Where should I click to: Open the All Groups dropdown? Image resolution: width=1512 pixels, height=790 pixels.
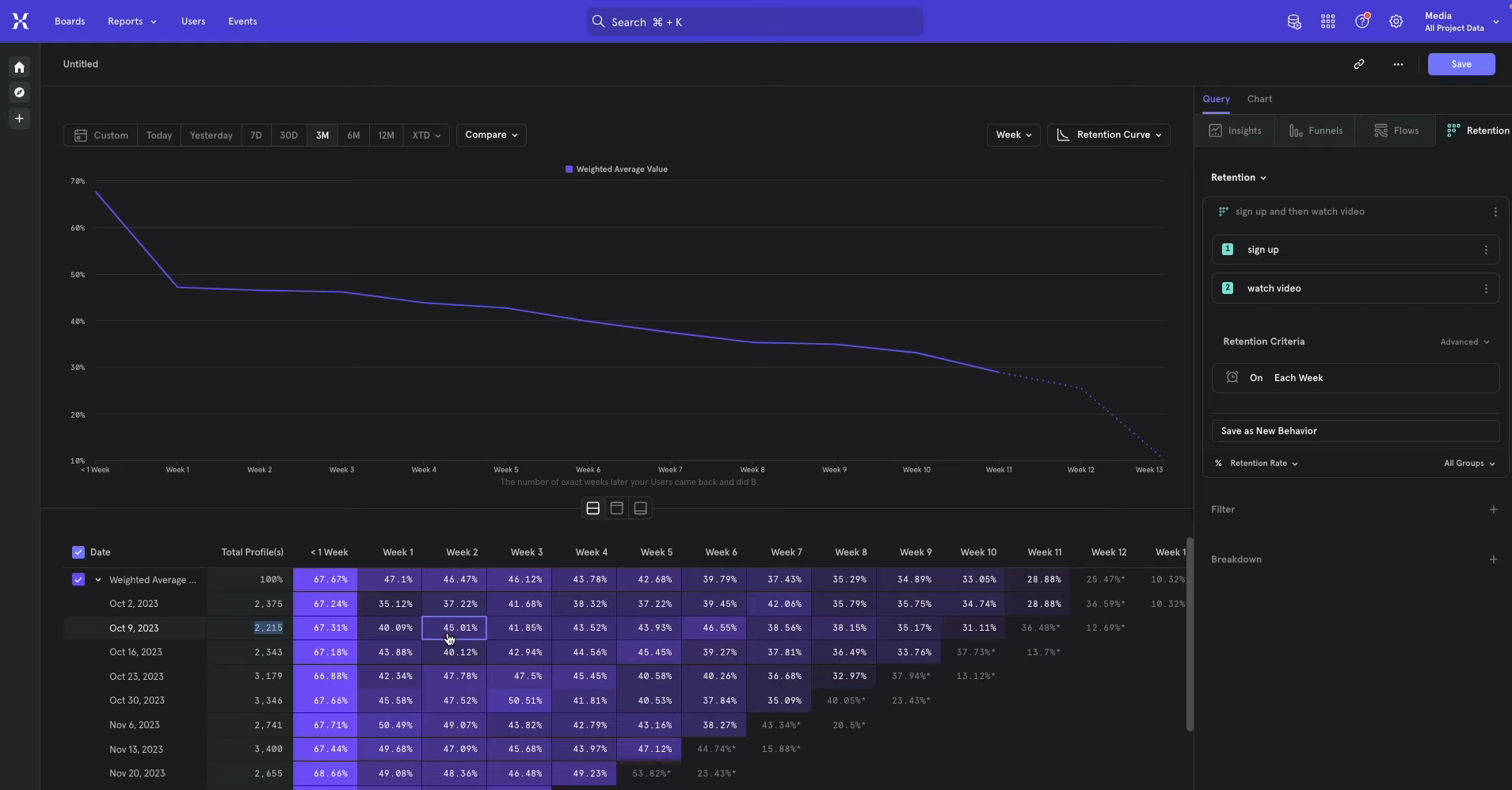pyautogui.click(x=1469, y=464)
